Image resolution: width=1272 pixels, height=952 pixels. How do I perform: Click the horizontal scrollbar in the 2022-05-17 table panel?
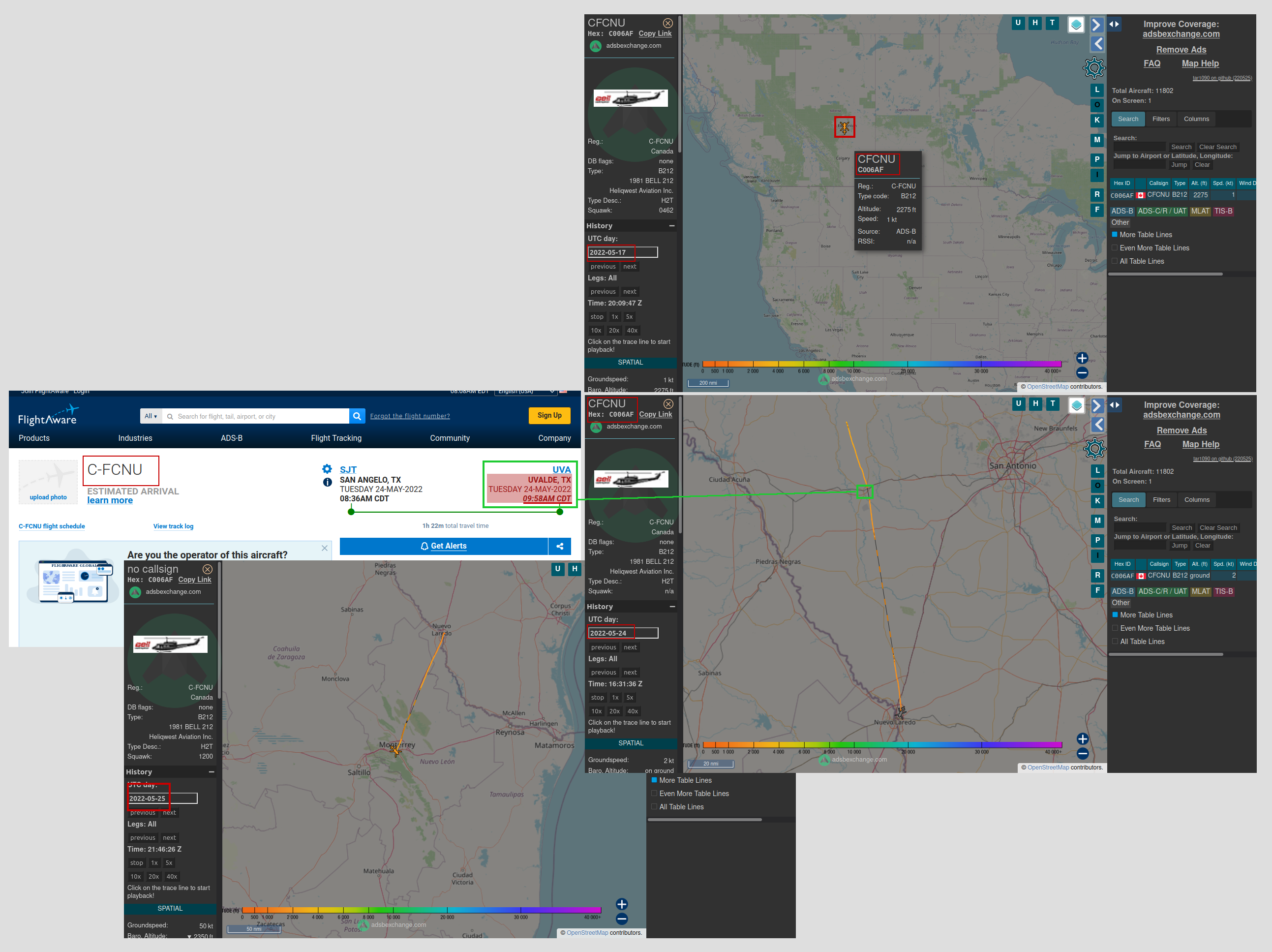click(1165, 274)
